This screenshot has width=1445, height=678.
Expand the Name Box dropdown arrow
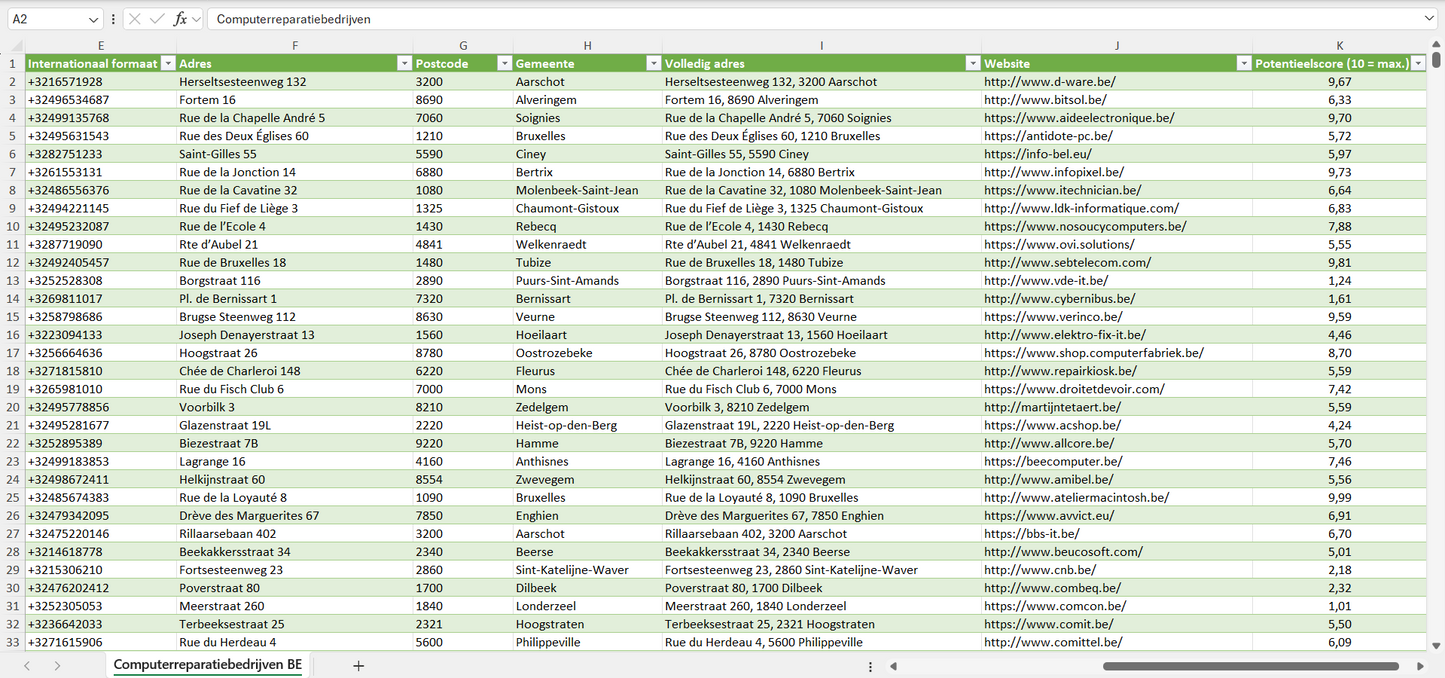(x=94, y=19)
